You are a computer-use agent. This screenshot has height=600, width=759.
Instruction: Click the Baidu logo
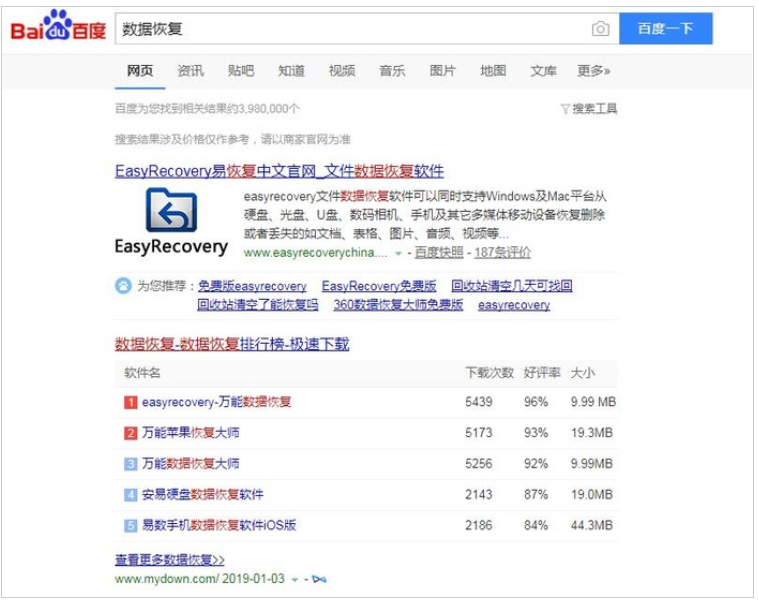pos(58,29)
